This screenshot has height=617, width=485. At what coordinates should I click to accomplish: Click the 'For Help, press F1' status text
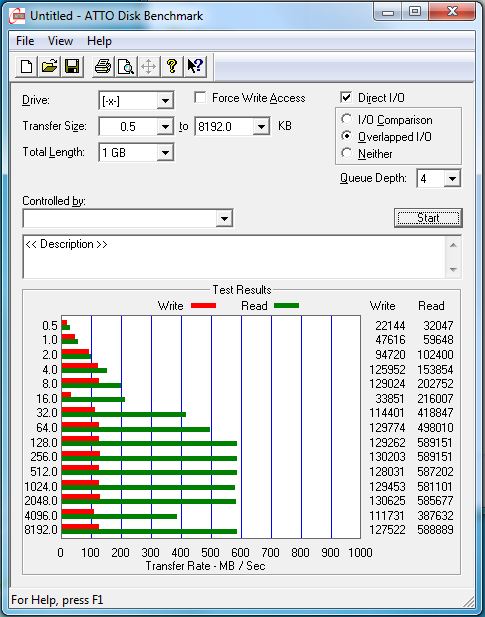pyautogui.click(x=57, y=600)
